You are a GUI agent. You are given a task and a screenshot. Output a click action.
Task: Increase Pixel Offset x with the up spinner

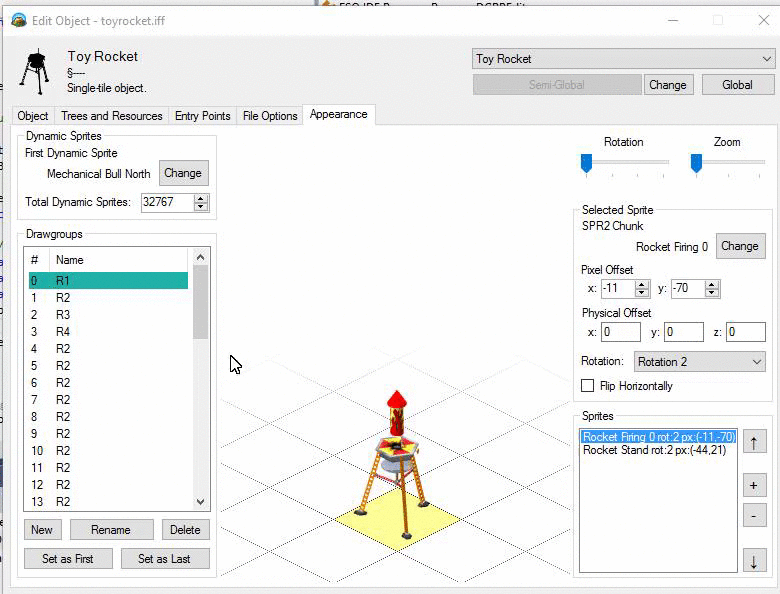(642, 285)
